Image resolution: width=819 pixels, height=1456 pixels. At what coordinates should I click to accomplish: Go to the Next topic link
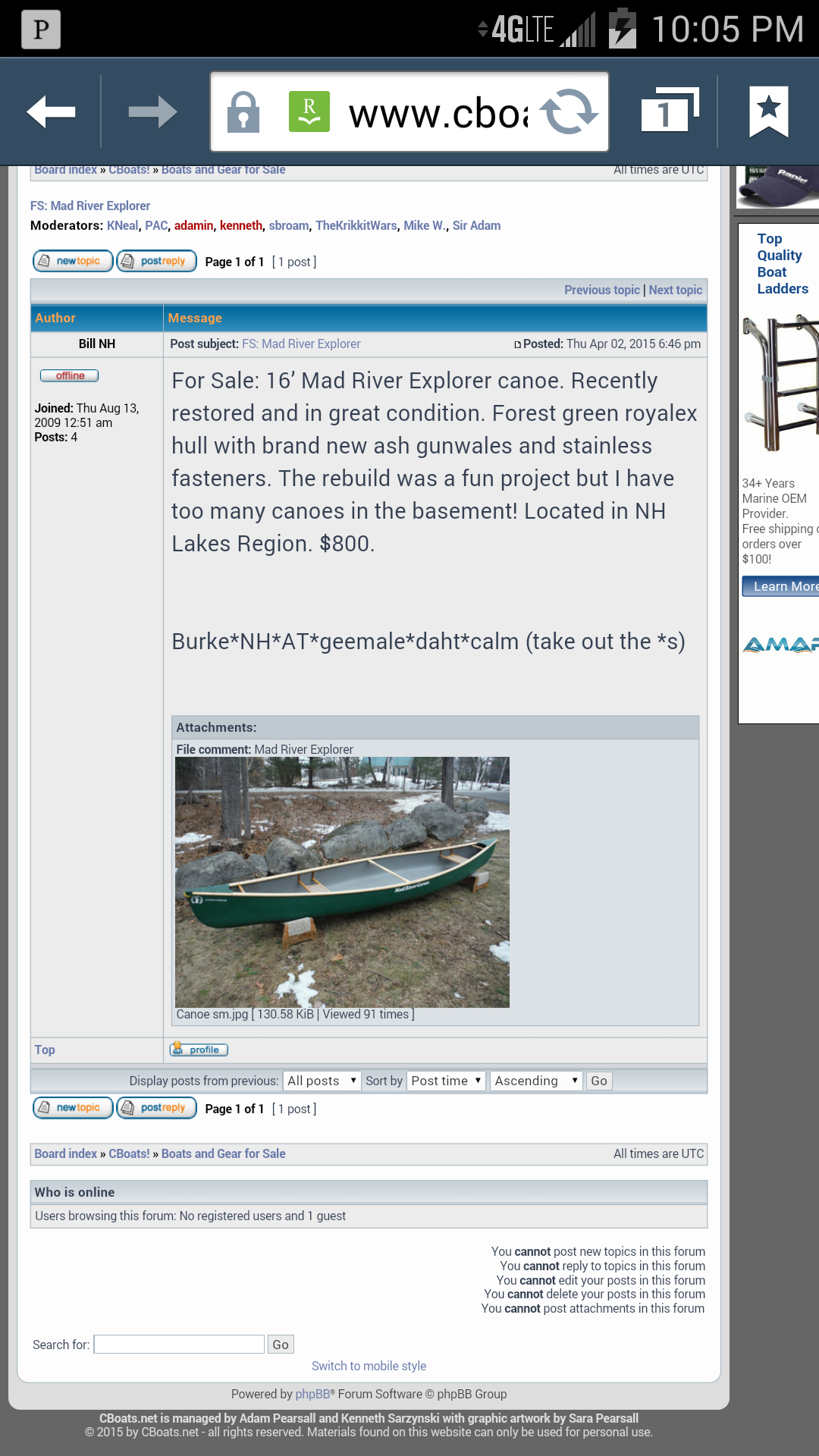675,290
